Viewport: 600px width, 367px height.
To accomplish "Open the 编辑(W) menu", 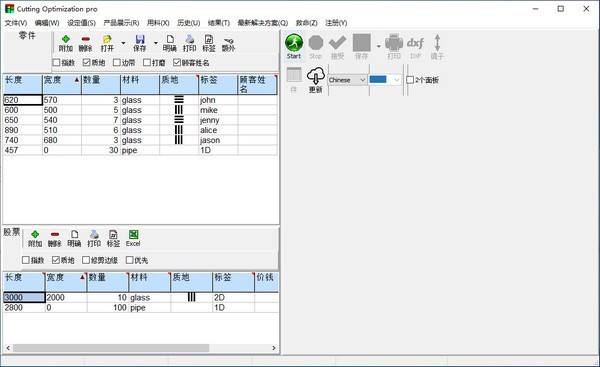I will click(47, 23).
